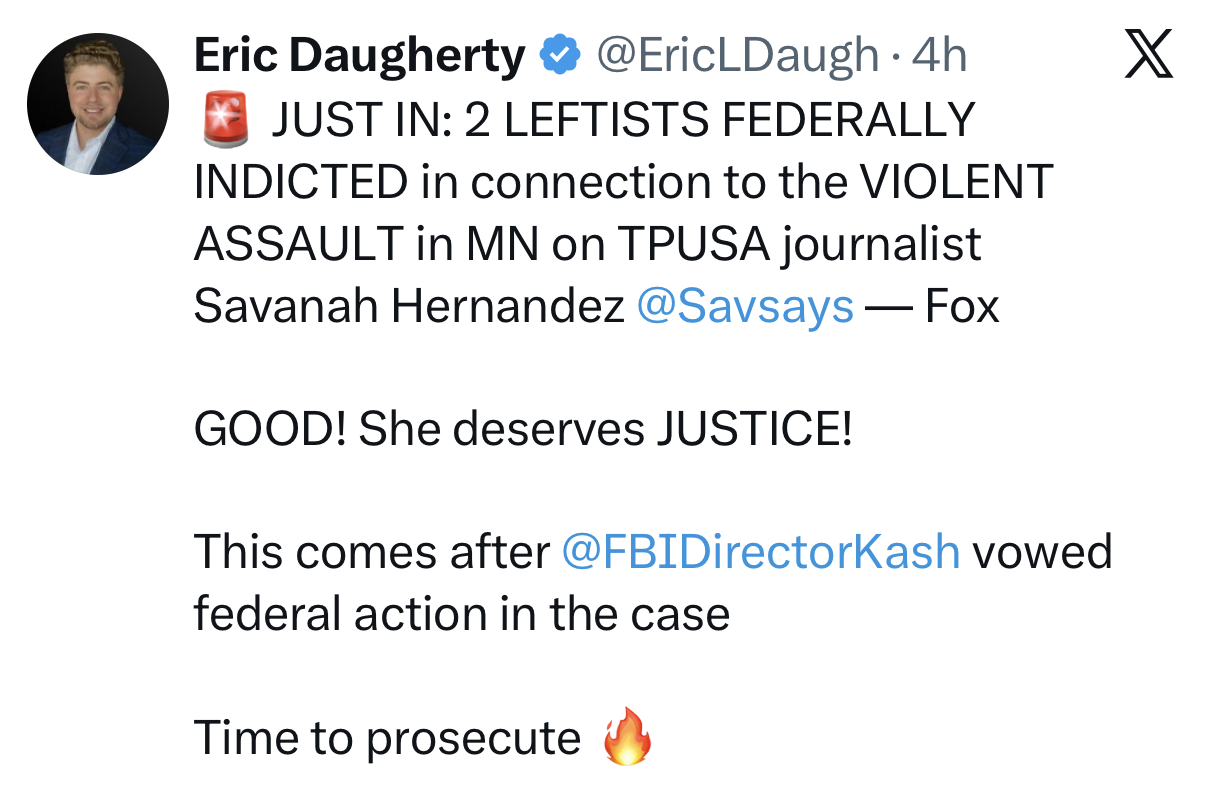Image resolution: width=1206 pixels, height=793 pixels.
Task: Click the name 'Savanah Hernandez' text
Action: (408, 306)
